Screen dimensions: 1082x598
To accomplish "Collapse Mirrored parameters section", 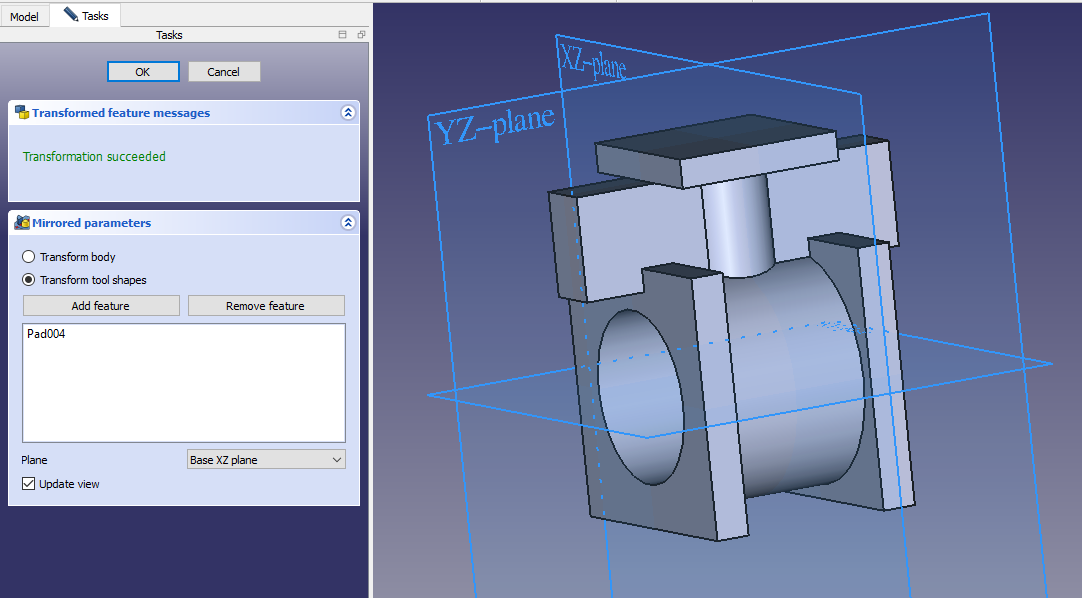I will coord(348,223).
